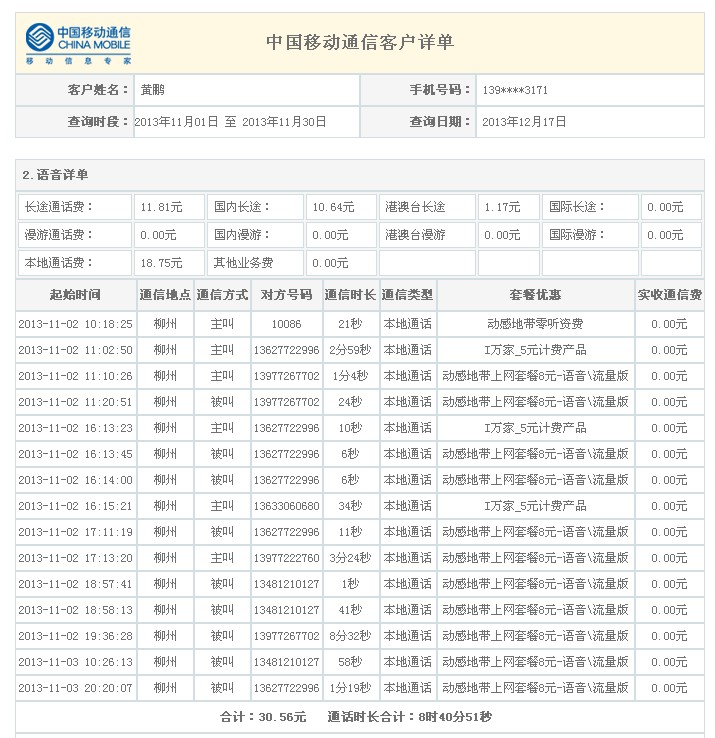Click the start time 2013-11-02 18:57:41

tap(75, 584)
